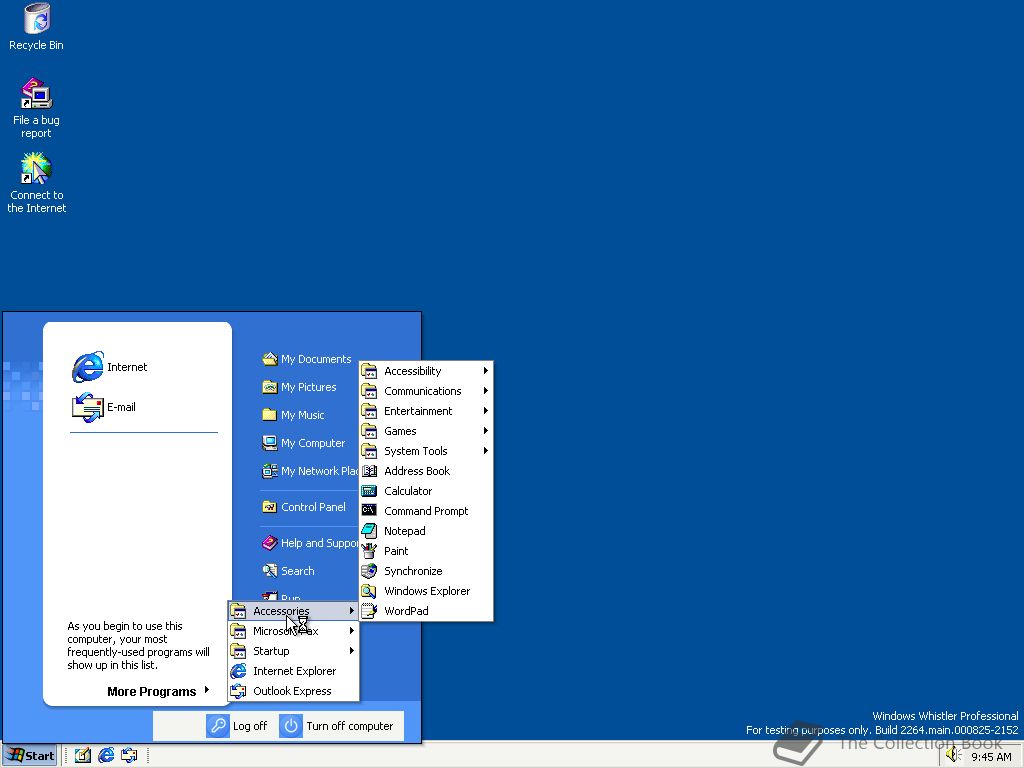This screenshot has height=768, width=1024.
Task: Click the Turn off computer power icon
Action: pos(291,726)
